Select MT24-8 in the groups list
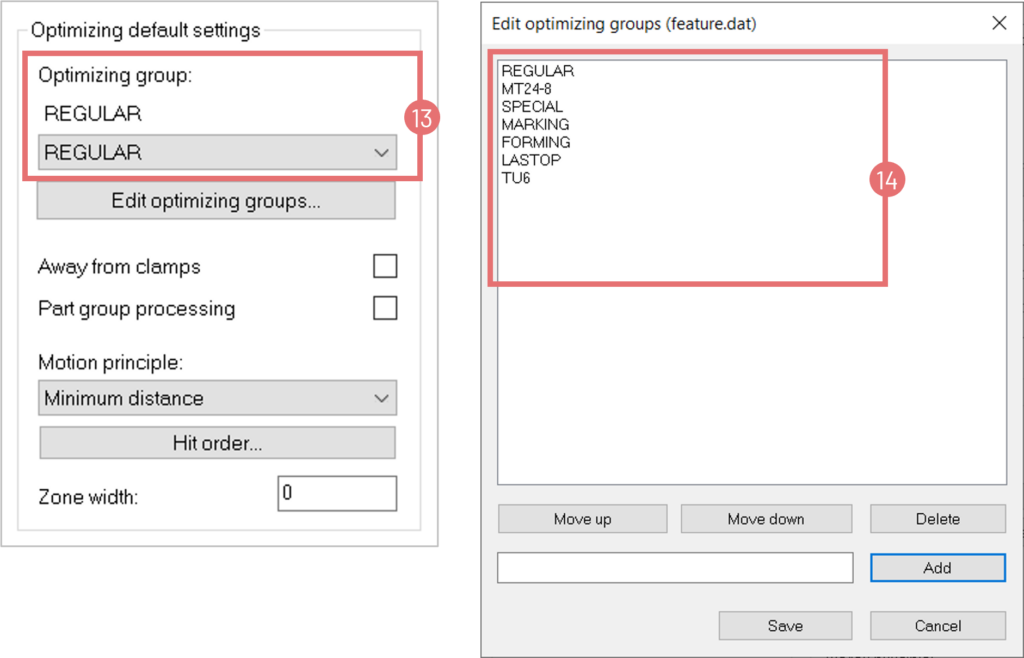 (527, 89)
